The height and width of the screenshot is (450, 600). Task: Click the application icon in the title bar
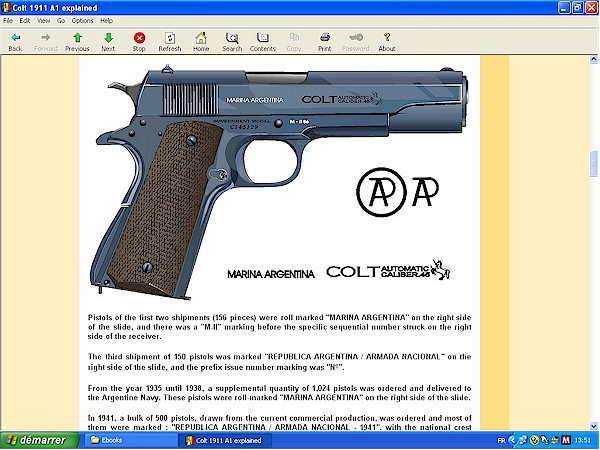coord(6,7)
